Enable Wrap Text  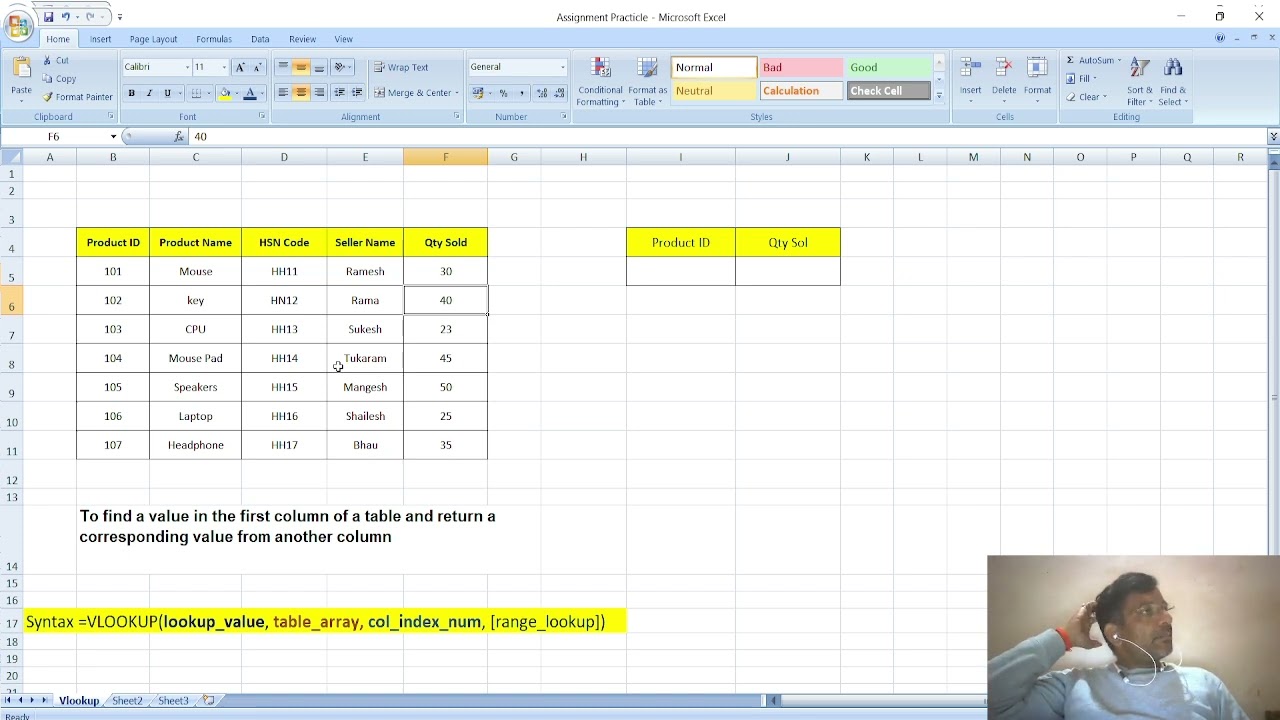[401, 67]
